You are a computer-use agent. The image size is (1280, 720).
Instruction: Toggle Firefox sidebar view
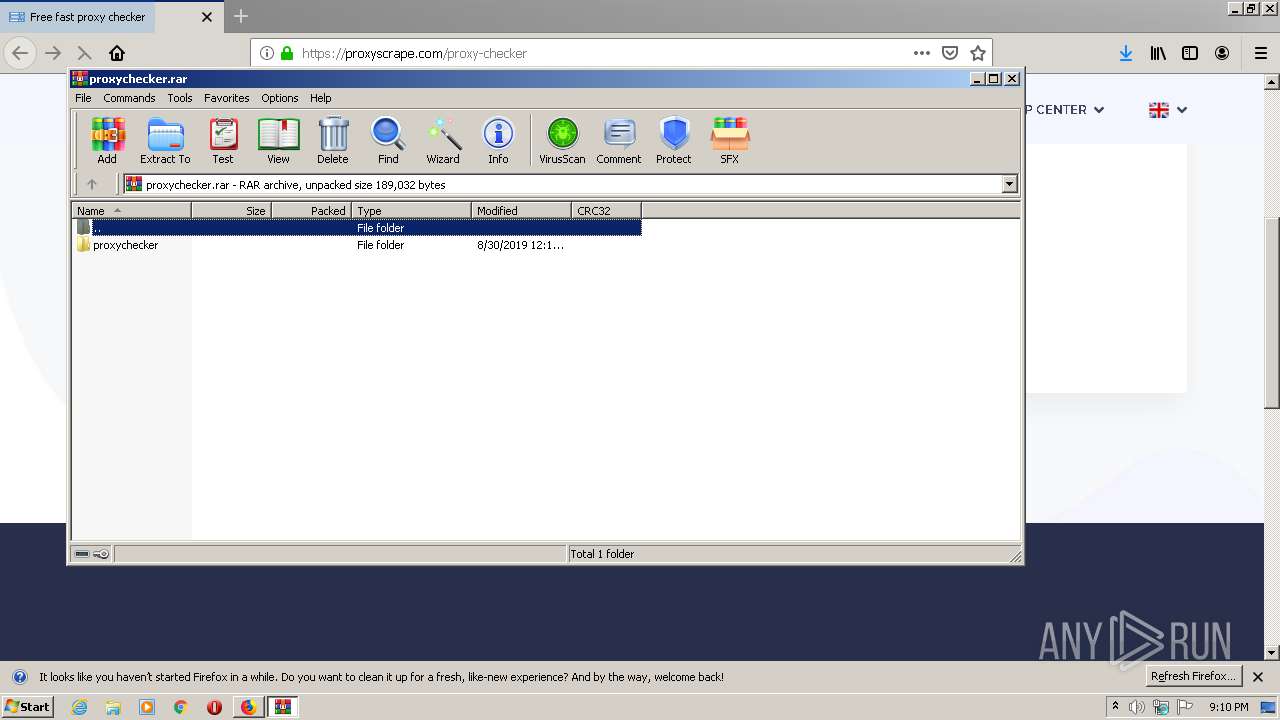click(x=1190, y=53)
